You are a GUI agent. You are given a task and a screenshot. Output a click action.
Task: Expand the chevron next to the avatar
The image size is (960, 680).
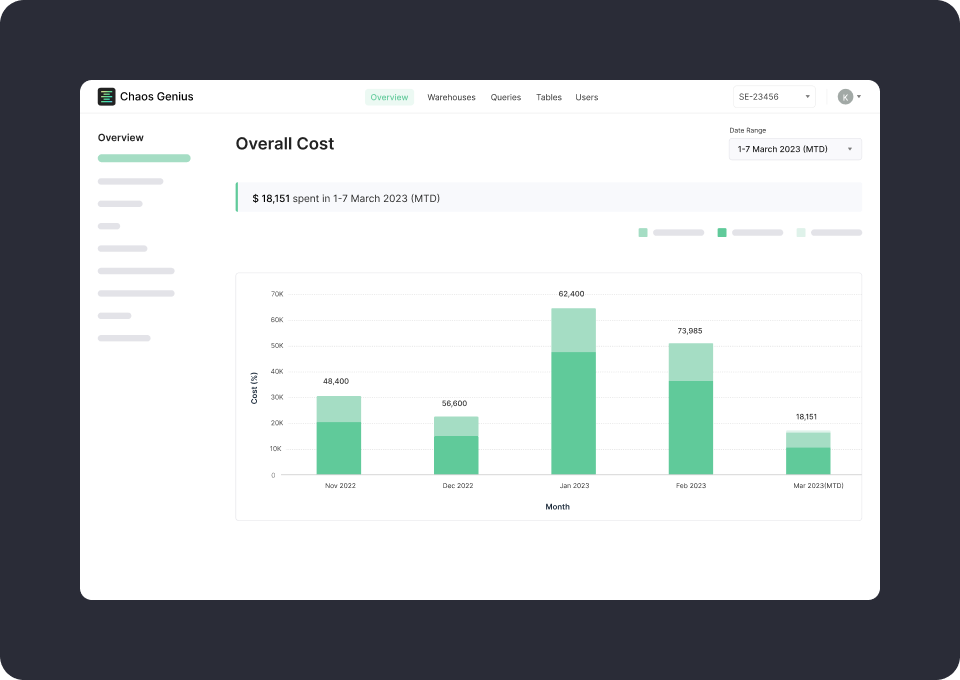pos(858,96)
